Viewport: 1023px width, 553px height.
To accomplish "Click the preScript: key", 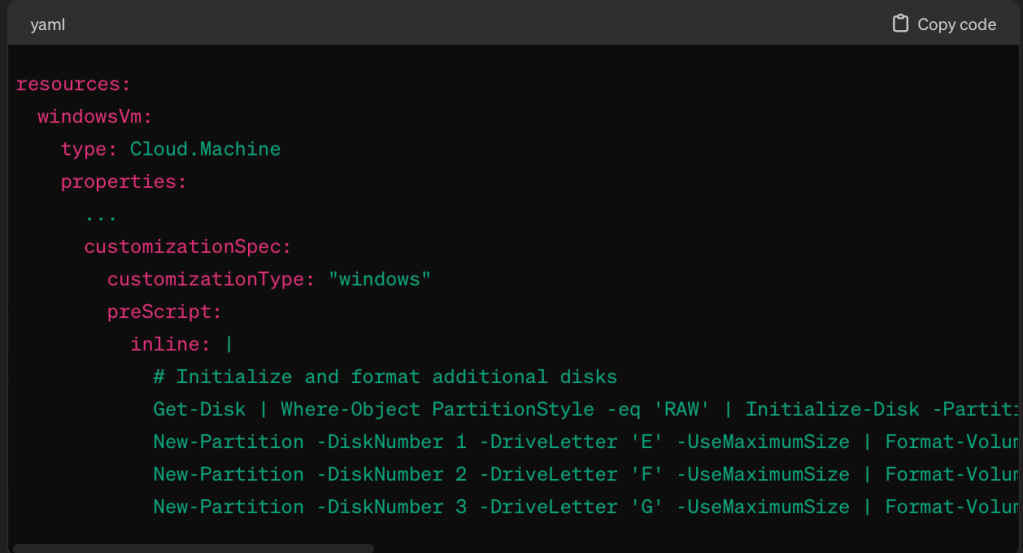I will tap(165, 312).
